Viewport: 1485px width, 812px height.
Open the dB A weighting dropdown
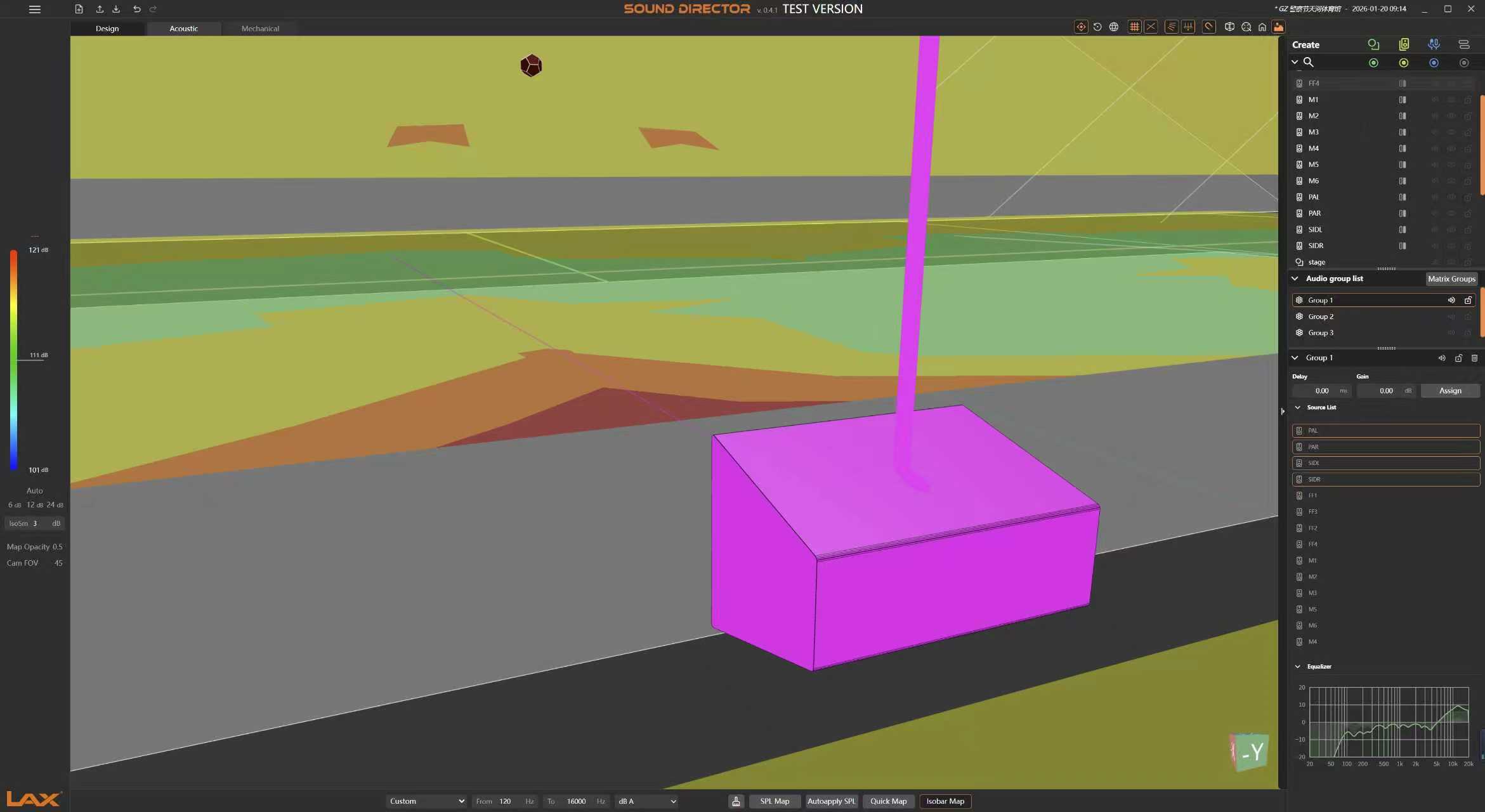pos(646,801)
